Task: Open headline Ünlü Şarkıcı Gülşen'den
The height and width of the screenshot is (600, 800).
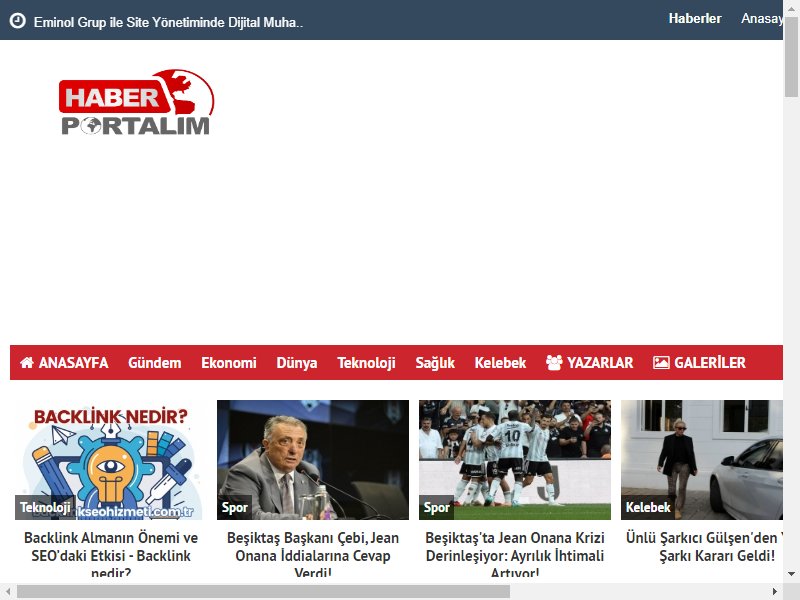Action: pyautogui.click(x=704, y=546)
